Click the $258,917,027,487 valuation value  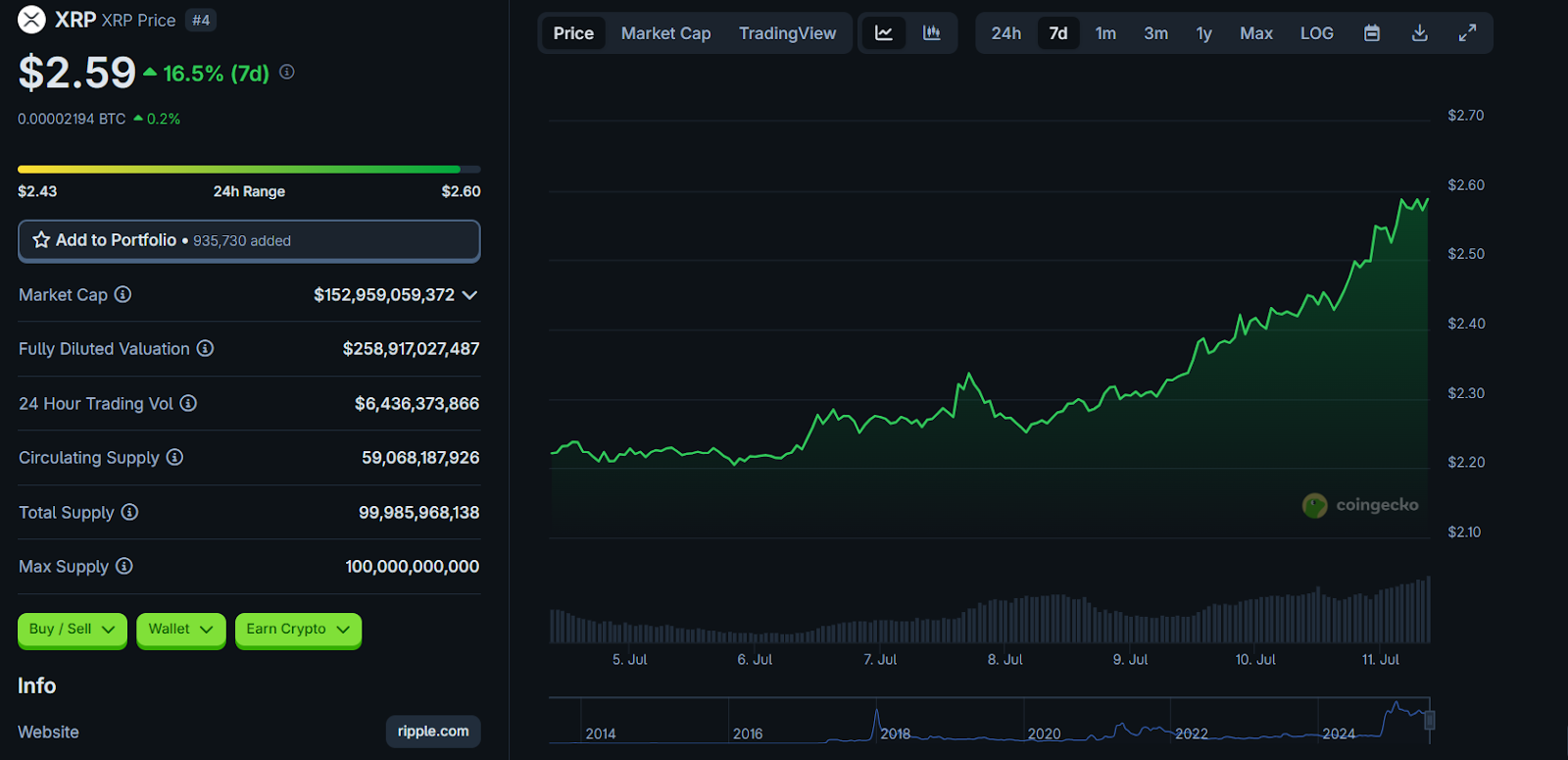click(x=411, y=349)
